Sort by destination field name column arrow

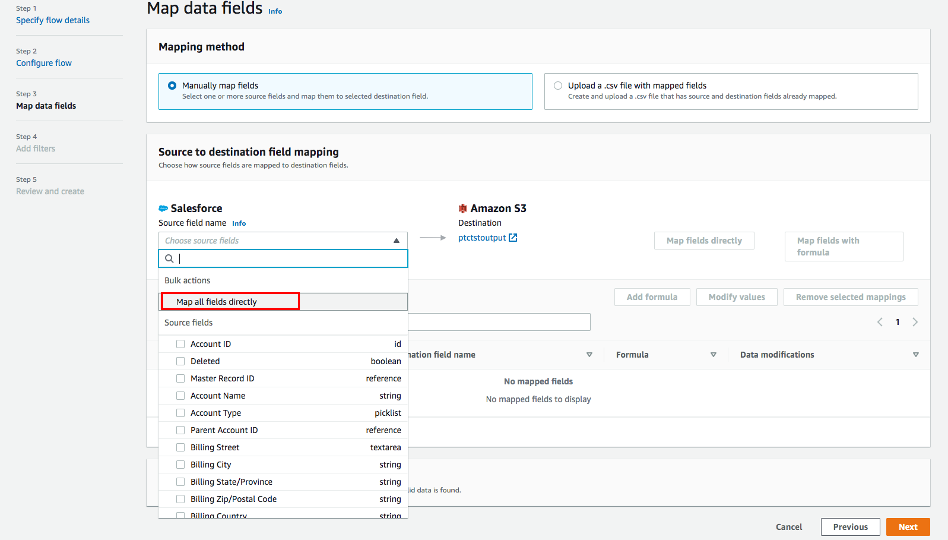(589, 355)
